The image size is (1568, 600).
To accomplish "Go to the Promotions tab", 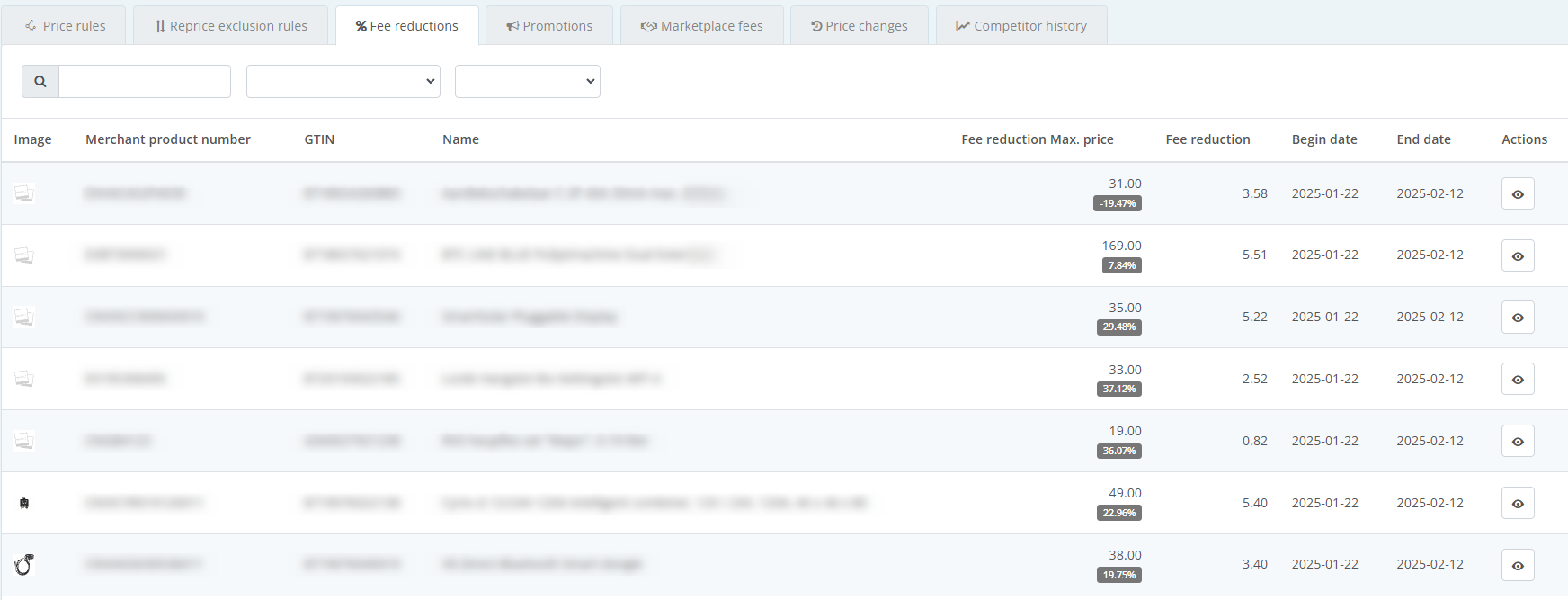I will click(x=549, y=26).
